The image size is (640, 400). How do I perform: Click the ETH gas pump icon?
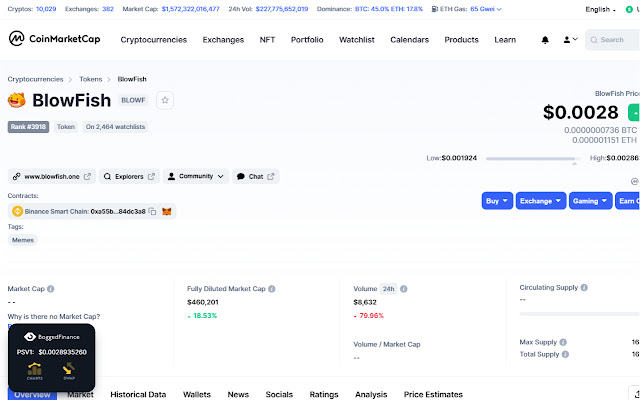pos(435,9)
